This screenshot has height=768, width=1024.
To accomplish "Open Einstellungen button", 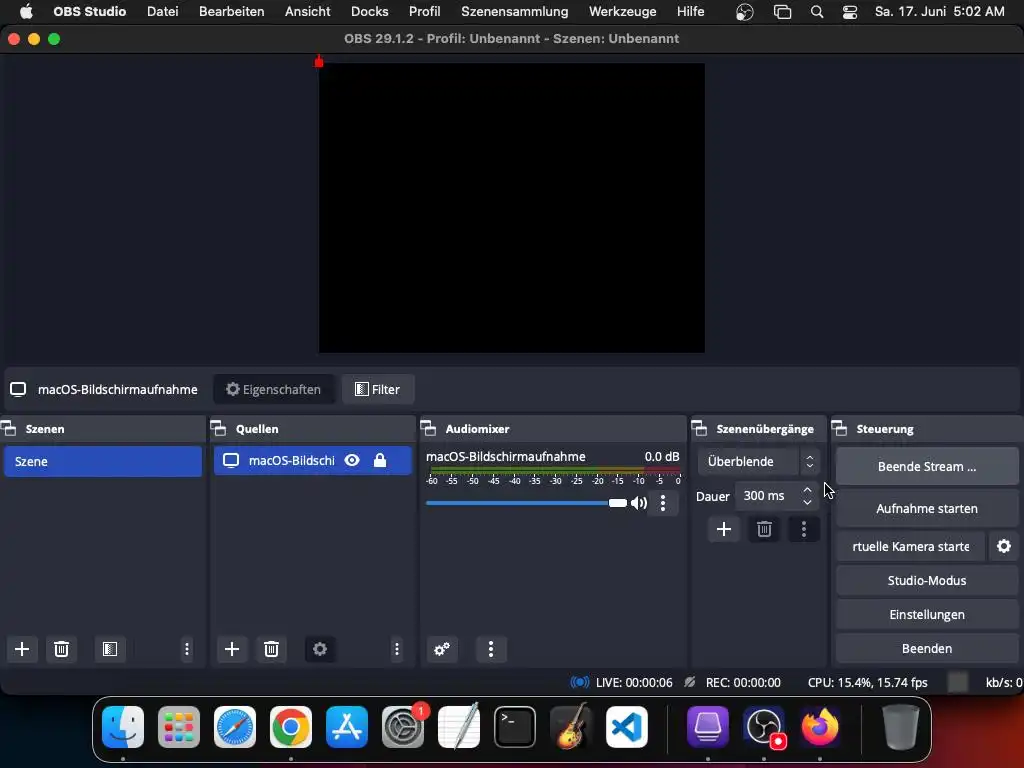I will pyautogui.click(x=927, y=615).
